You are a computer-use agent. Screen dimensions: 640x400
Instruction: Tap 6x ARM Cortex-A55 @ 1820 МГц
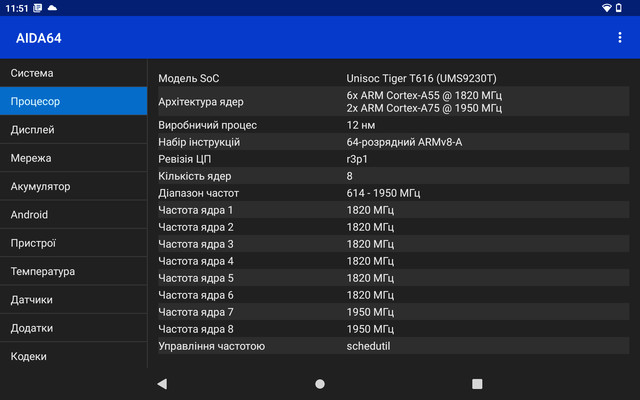pyautogui.click(x=424, y=95)
